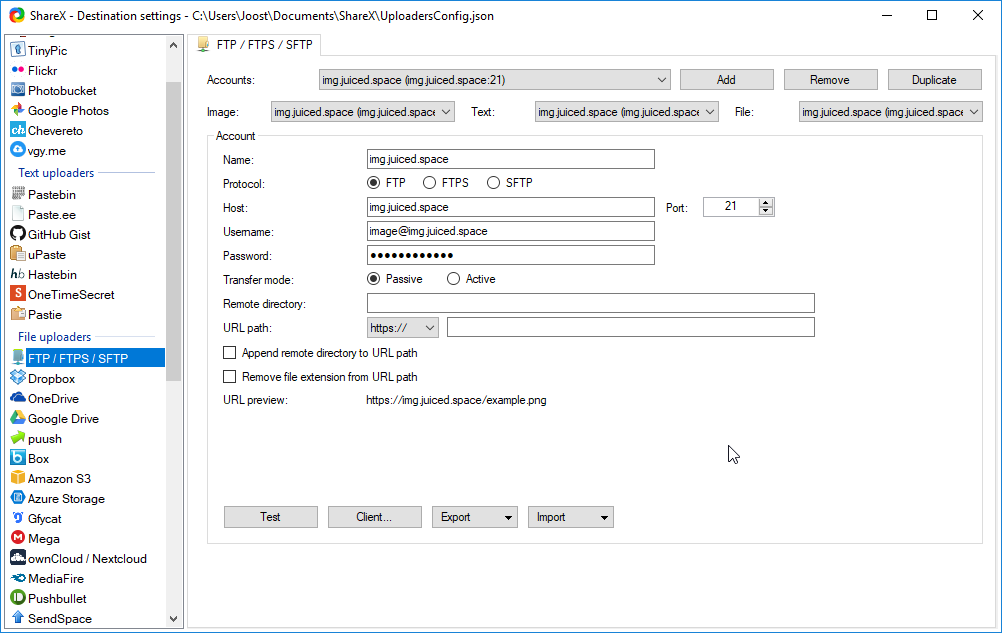Viewport: 1002px width, 633px height.
Task: Open the OneTimeSecret uploader icon
Action: coord(18,294)
